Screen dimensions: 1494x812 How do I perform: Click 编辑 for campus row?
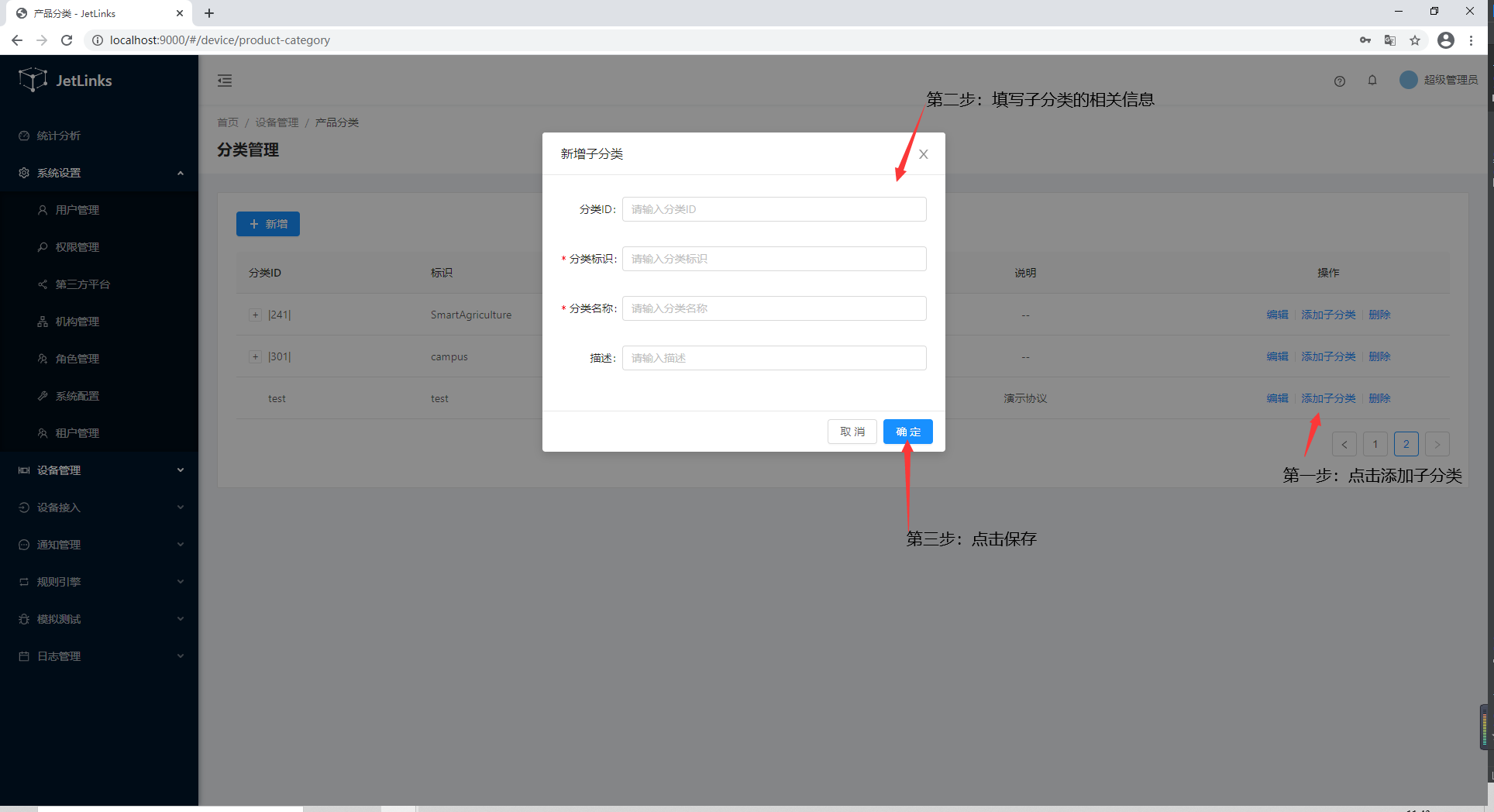coord(1277,356)
